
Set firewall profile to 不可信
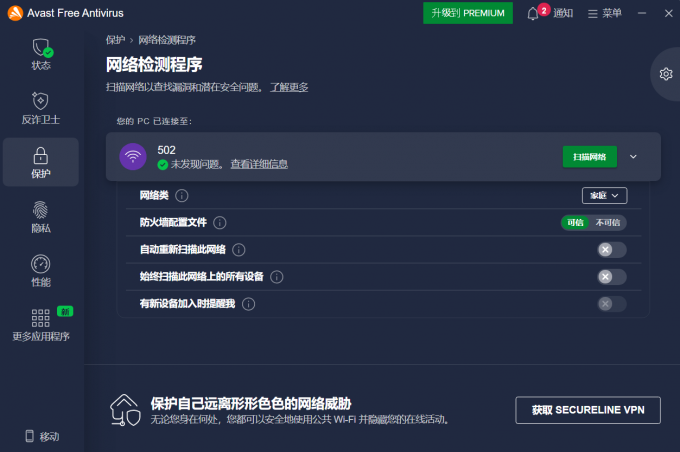(608, 223)
